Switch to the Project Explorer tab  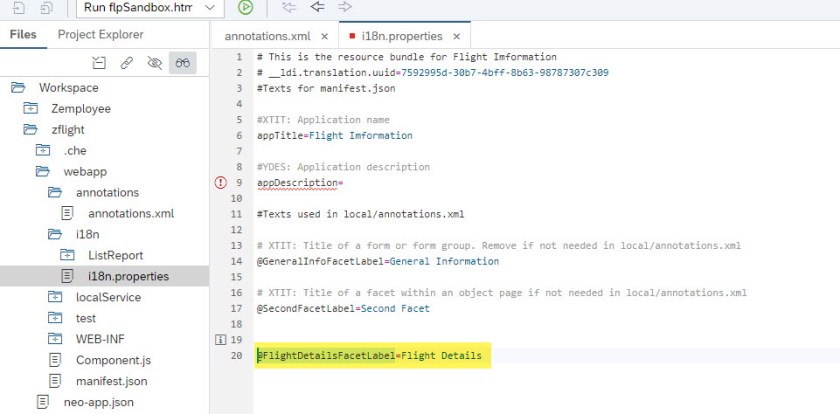[x=101, y=35]
